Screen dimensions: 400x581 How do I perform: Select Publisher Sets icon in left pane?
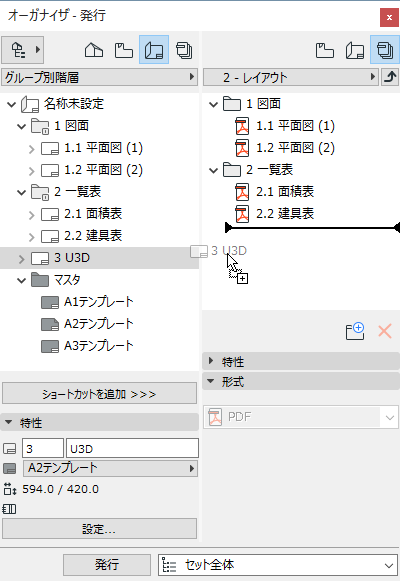tap(184, 50)
